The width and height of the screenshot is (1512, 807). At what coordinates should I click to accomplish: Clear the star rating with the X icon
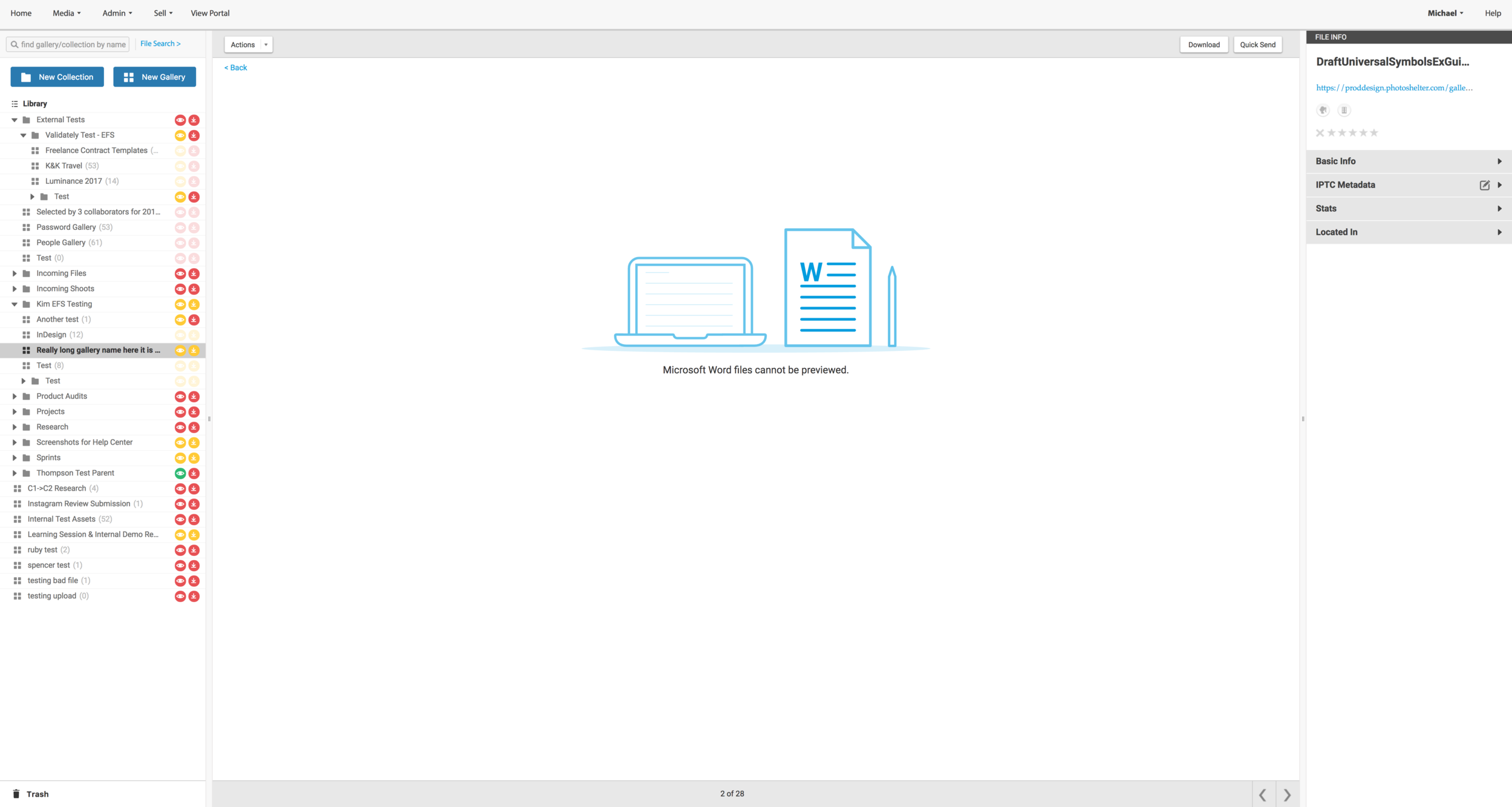point(1320,133)
